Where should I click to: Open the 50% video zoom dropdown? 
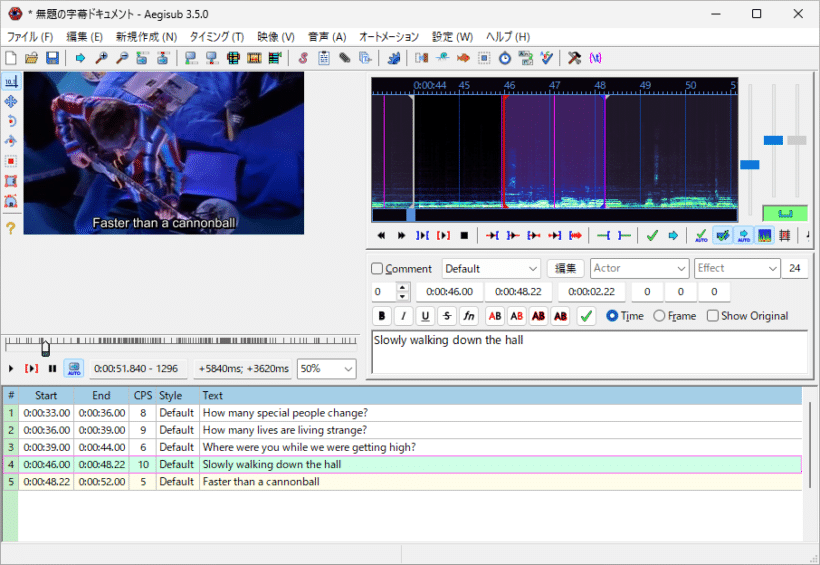[x=326, y=369]
